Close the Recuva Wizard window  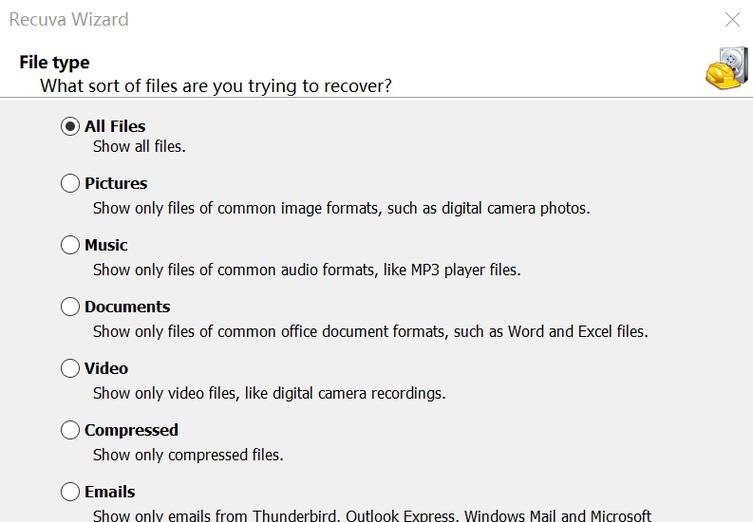pyautogui.click(x=732, y=20)
